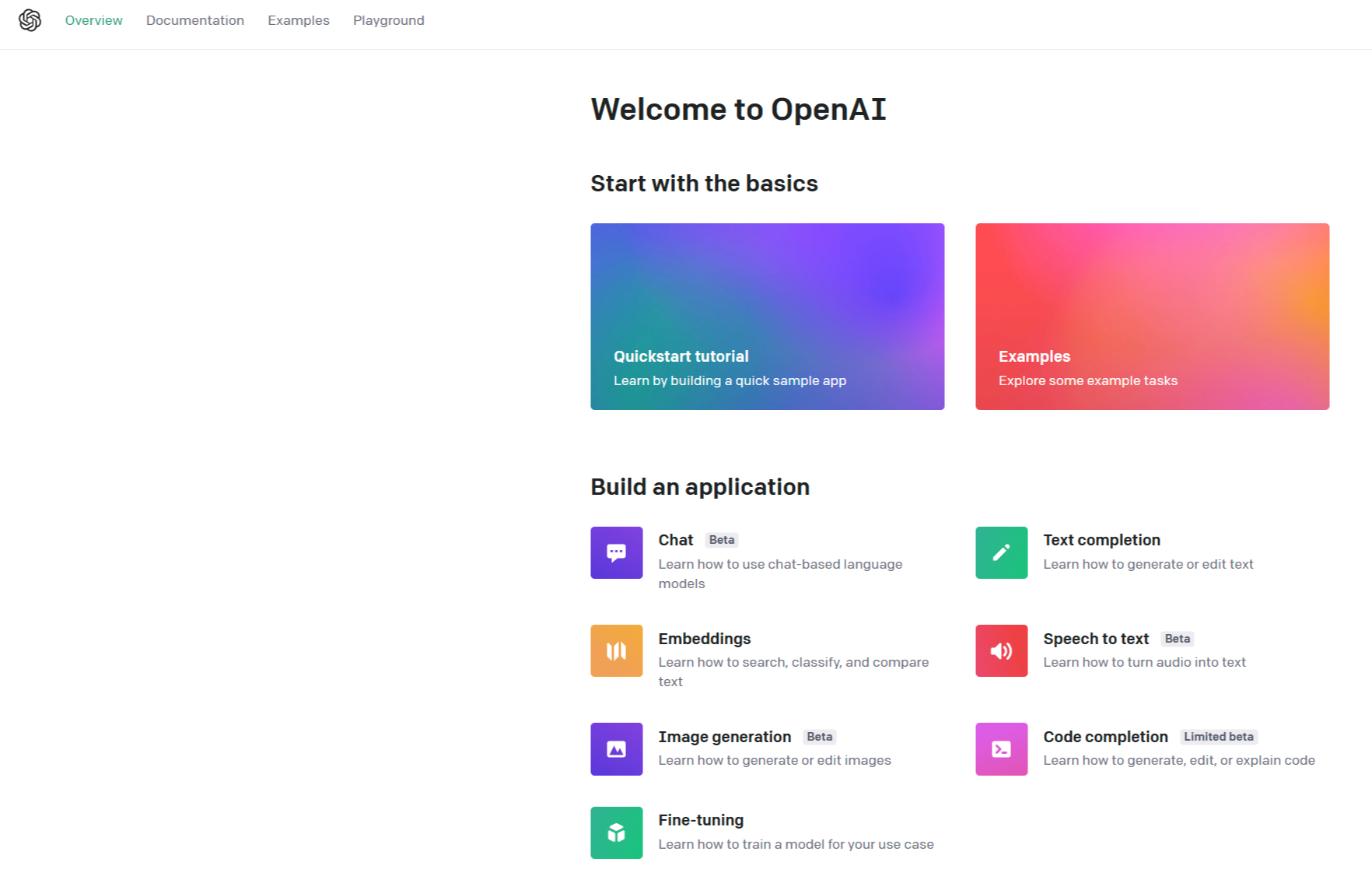Click the Code completion heading
The width and height of the screenshot is (1372, 890).
(x=1105, y=737)
